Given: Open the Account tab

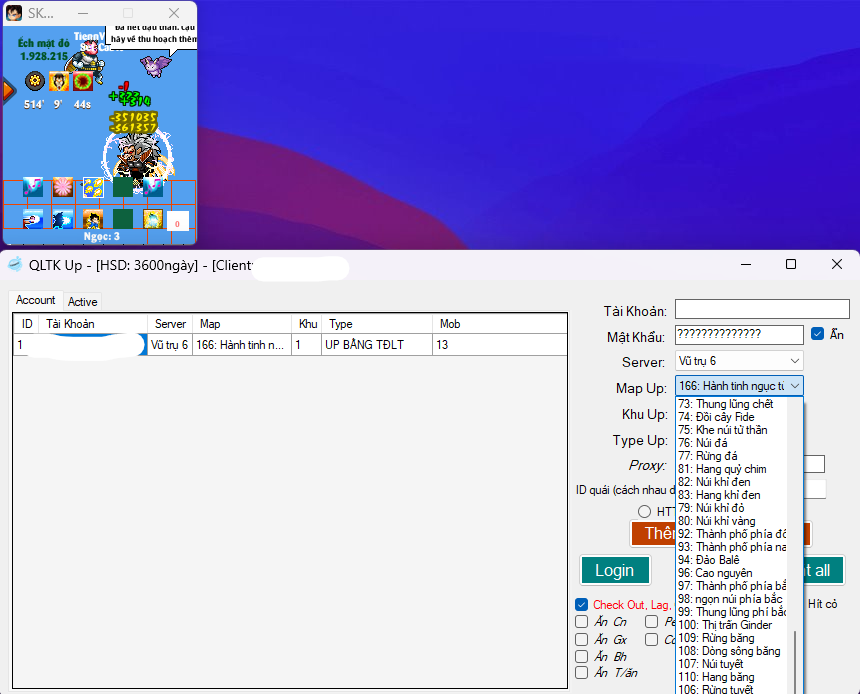Looking at the screenshot, I should pos(36,300).
